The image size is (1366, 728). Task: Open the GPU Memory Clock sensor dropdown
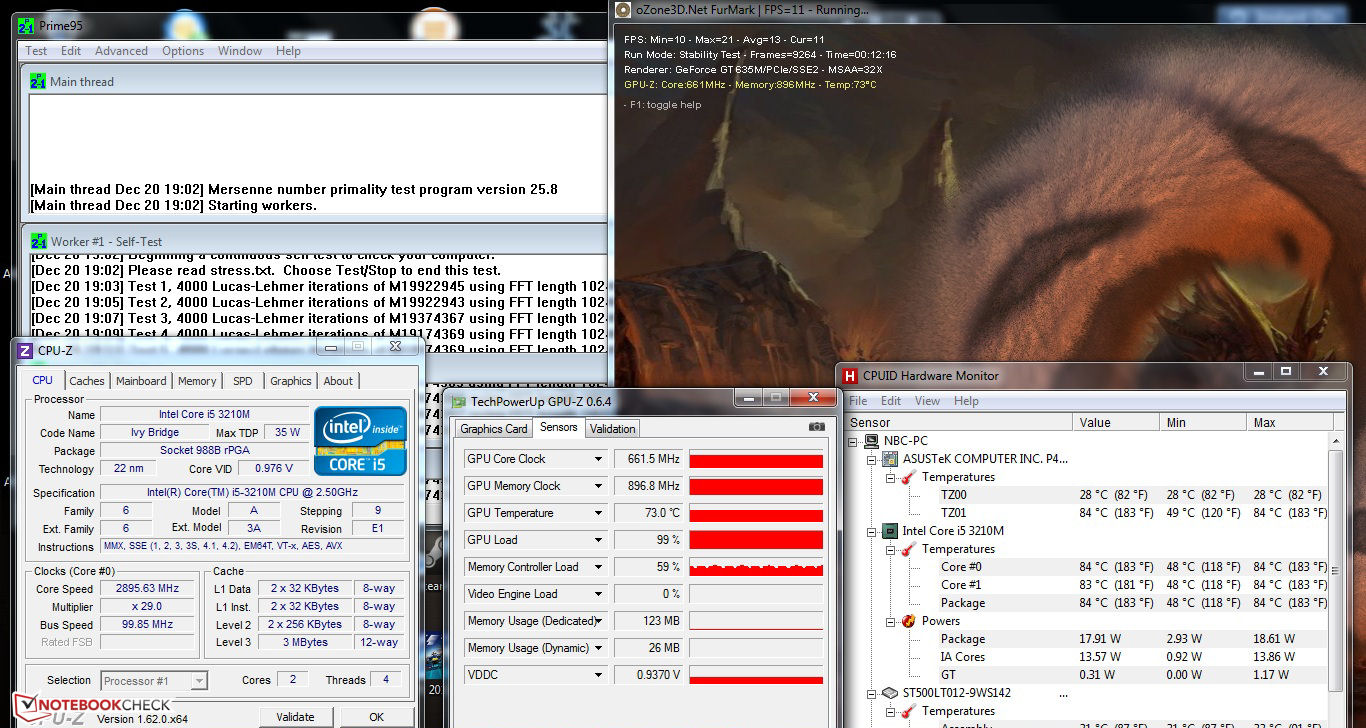pos(599,486)
